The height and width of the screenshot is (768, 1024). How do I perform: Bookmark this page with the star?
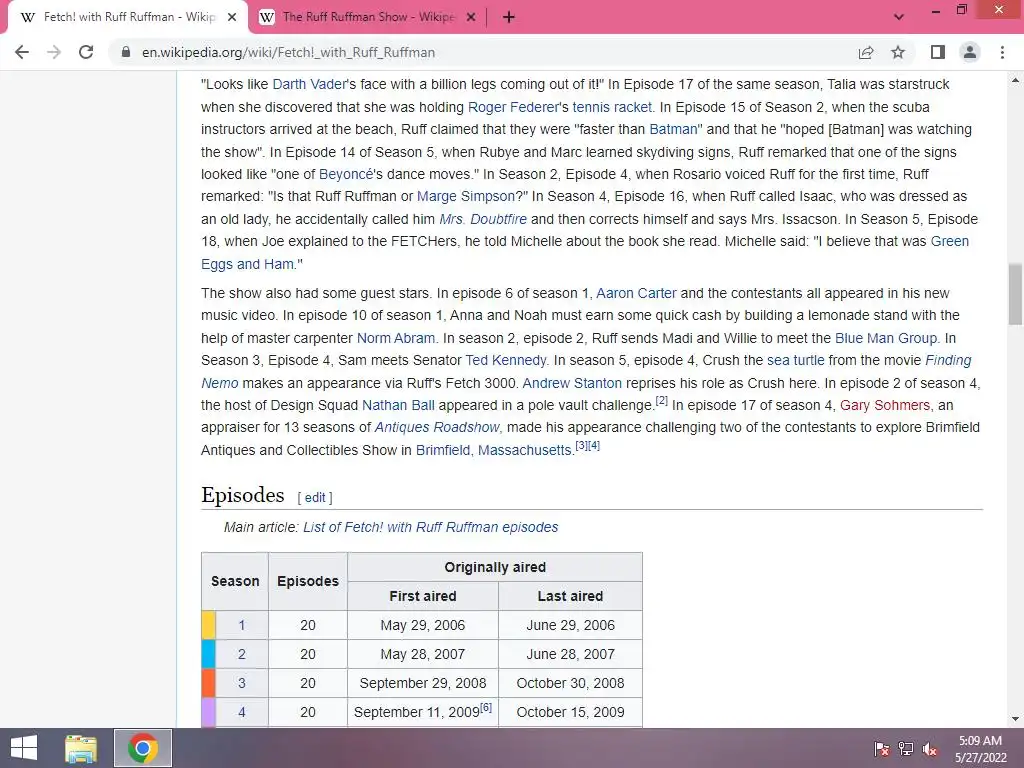tap(898, 52)
